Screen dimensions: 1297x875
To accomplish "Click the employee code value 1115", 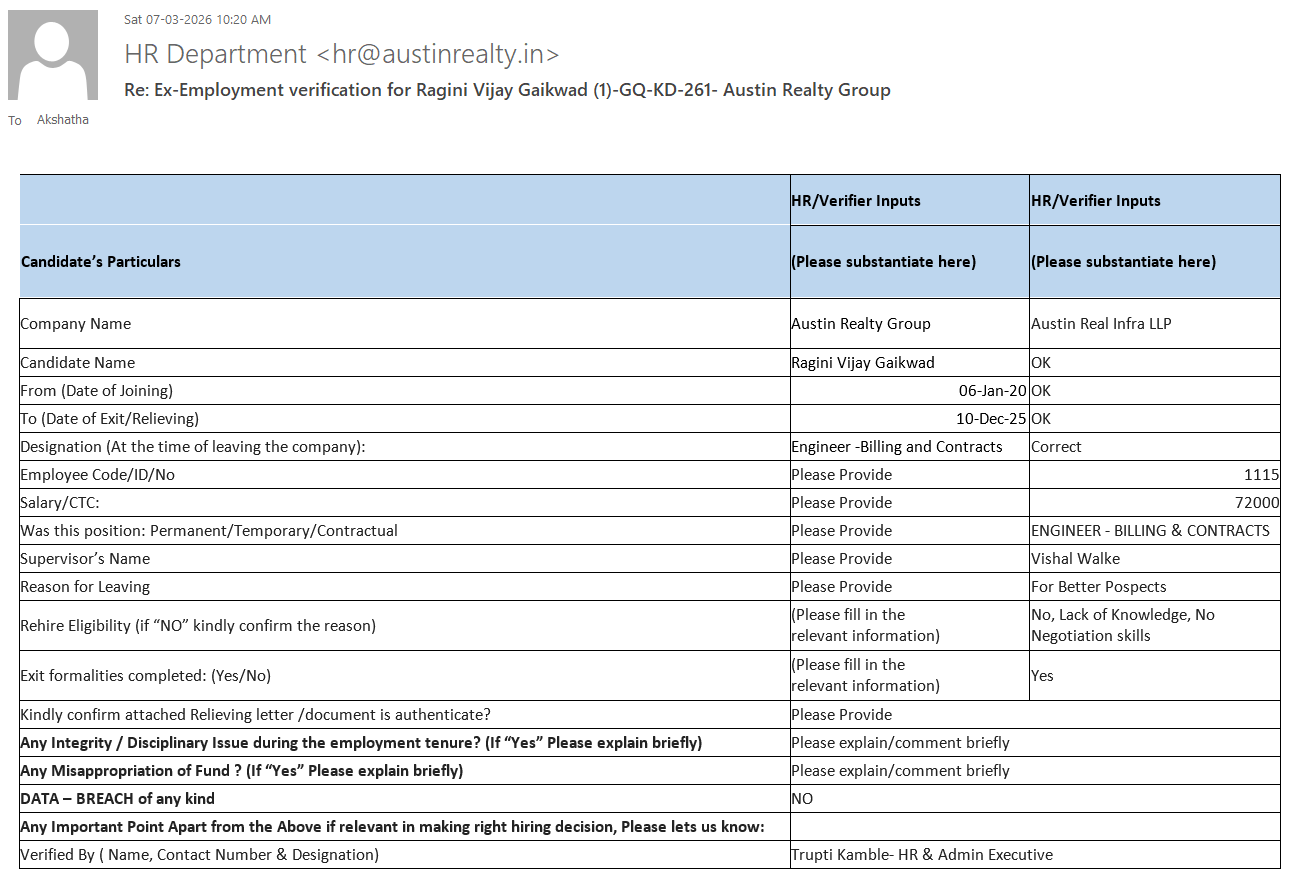I will point(1261,475).
